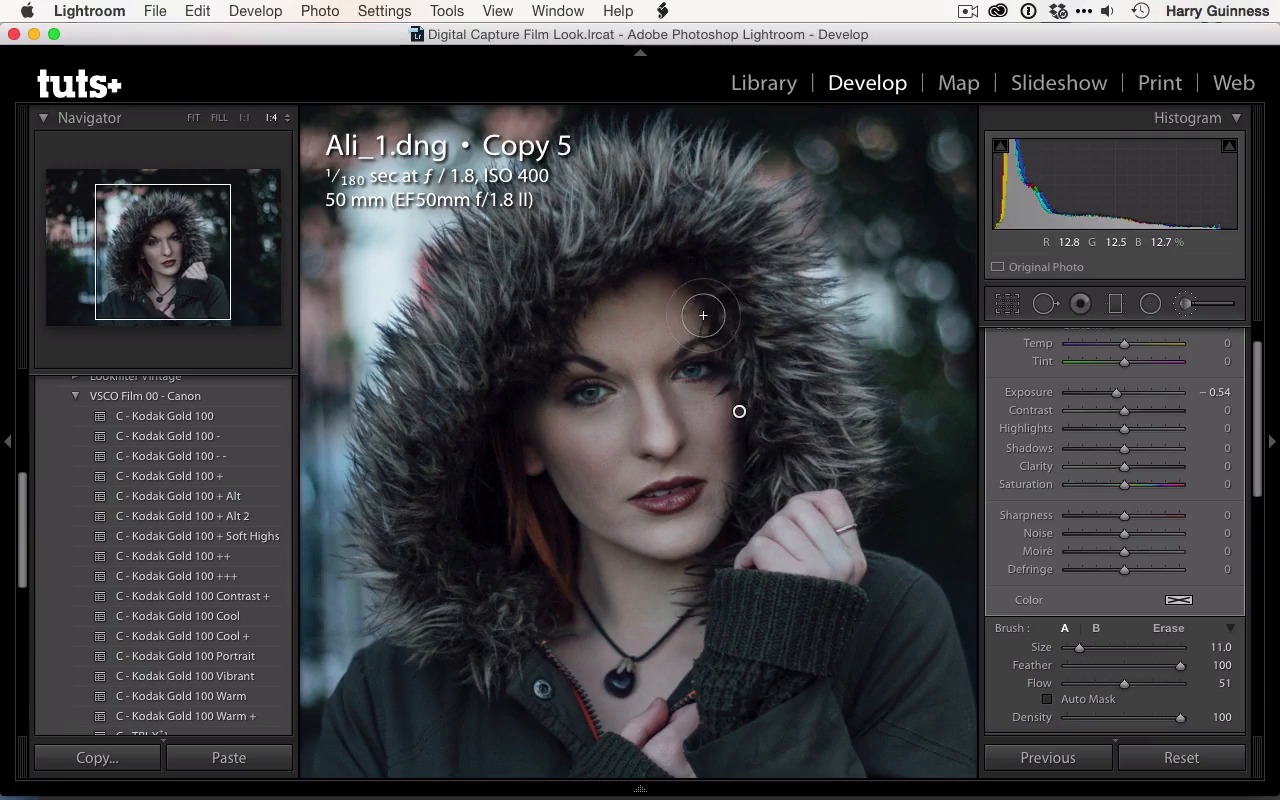Switch to the Library module
The image size is (1280, 800).
click(763, 83)
